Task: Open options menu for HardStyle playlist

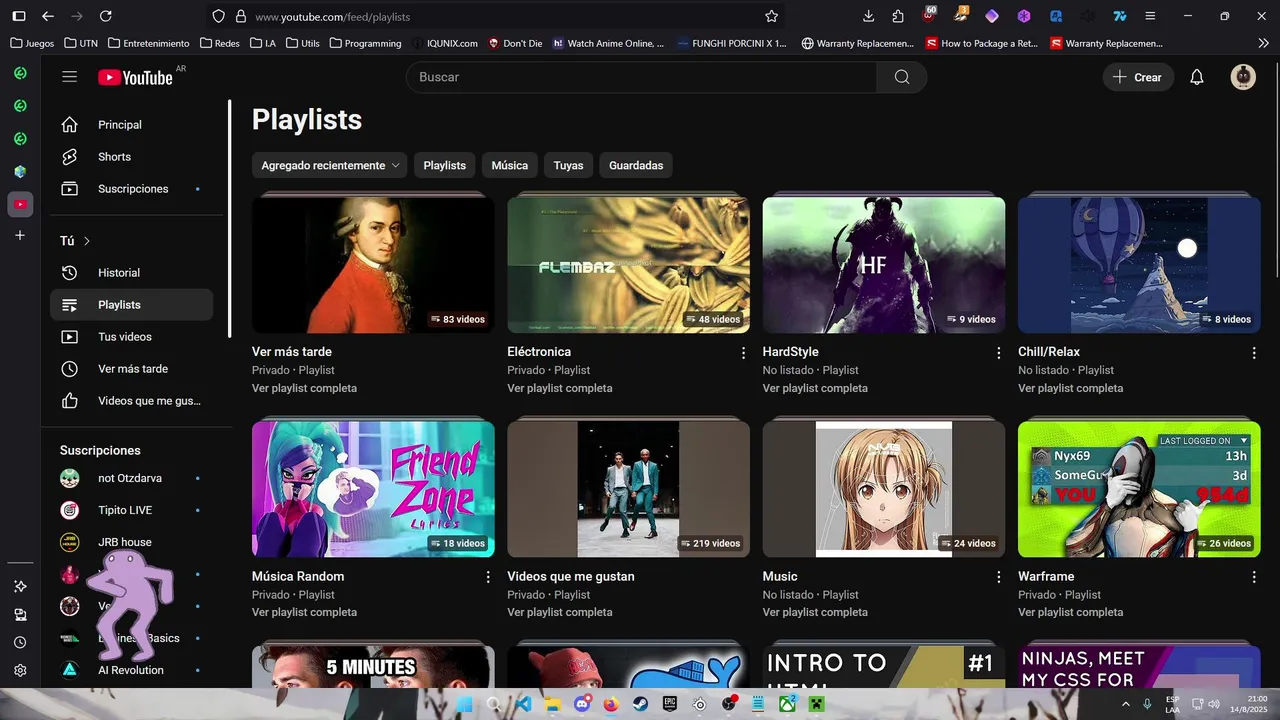Action: [x=998, y=353]
